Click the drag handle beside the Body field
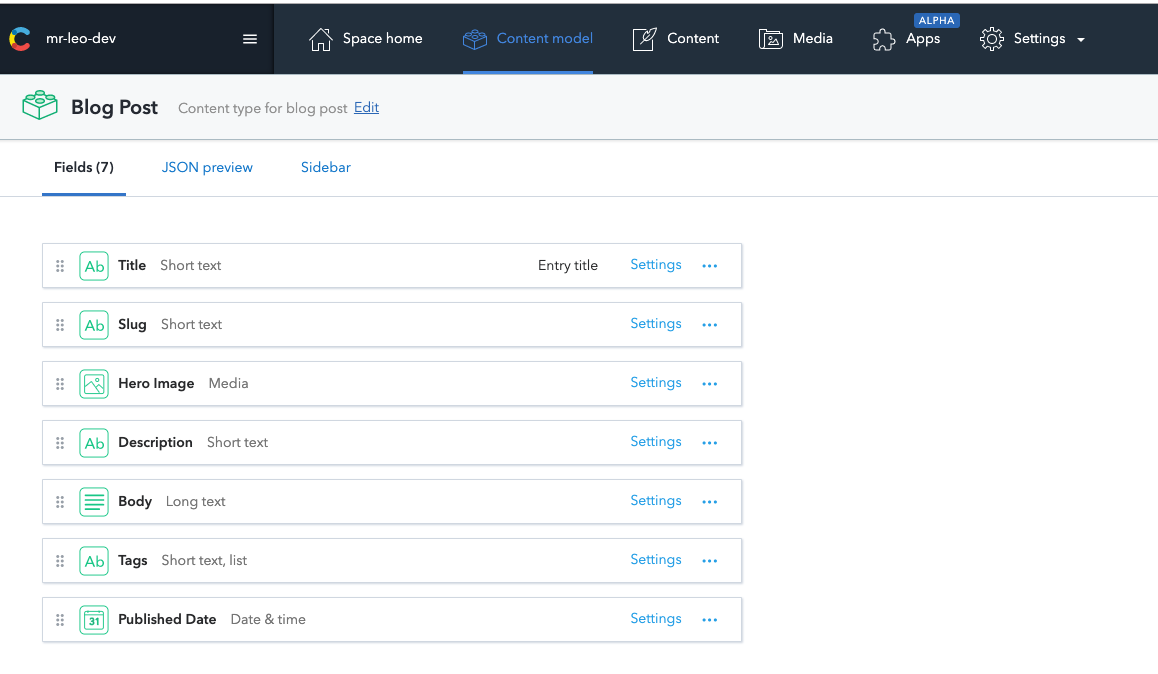 click(60, 501)
